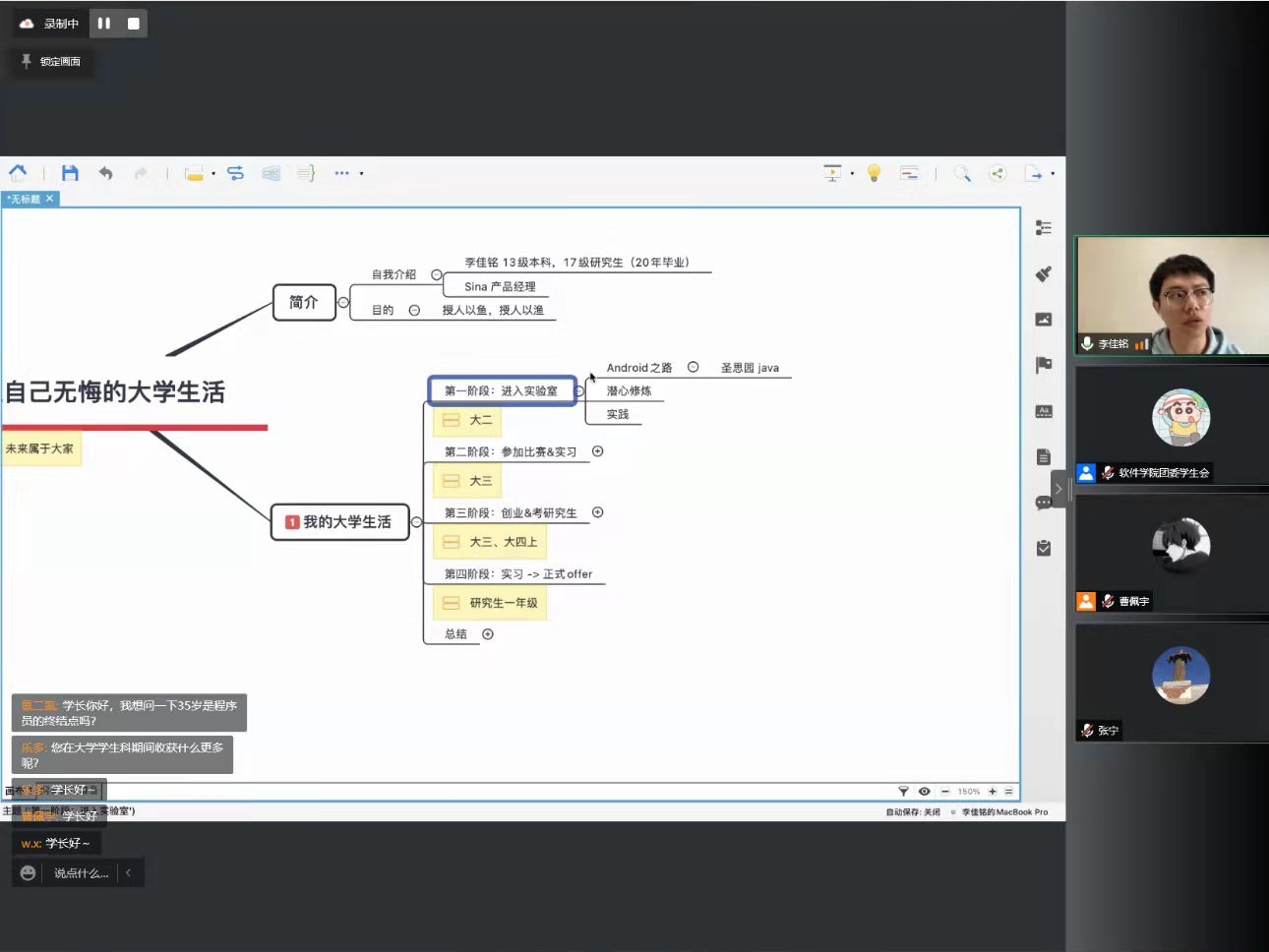Expand the 第二阶段：参加比赛&实习 branch
Image resolution: width=1269 pixels, height=952 pixels.
pyautogui.click(x=597, y=451)
